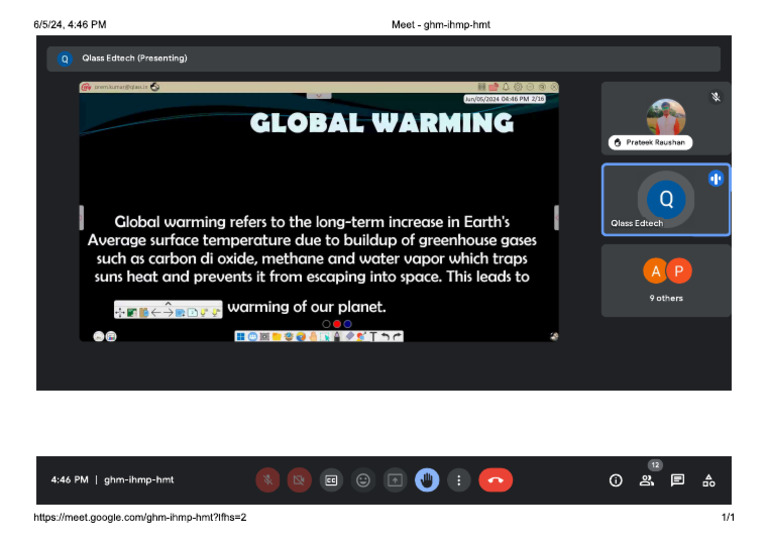Open the chat with everyone panel

pos(678,480)
